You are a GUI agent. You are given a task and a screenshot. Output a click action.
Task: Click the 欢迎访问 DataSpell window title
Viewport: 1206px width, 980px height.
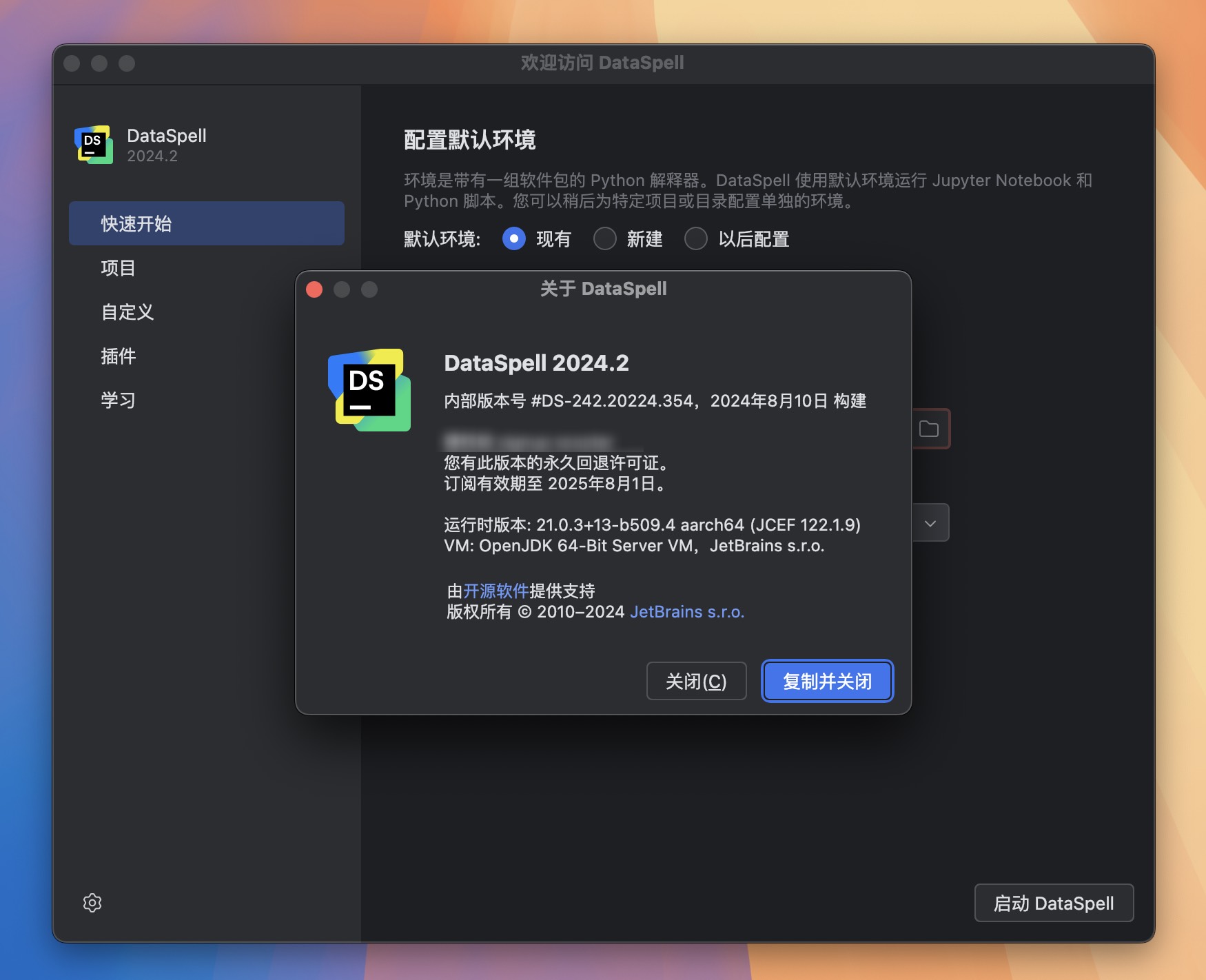click(x=602, y=63)
